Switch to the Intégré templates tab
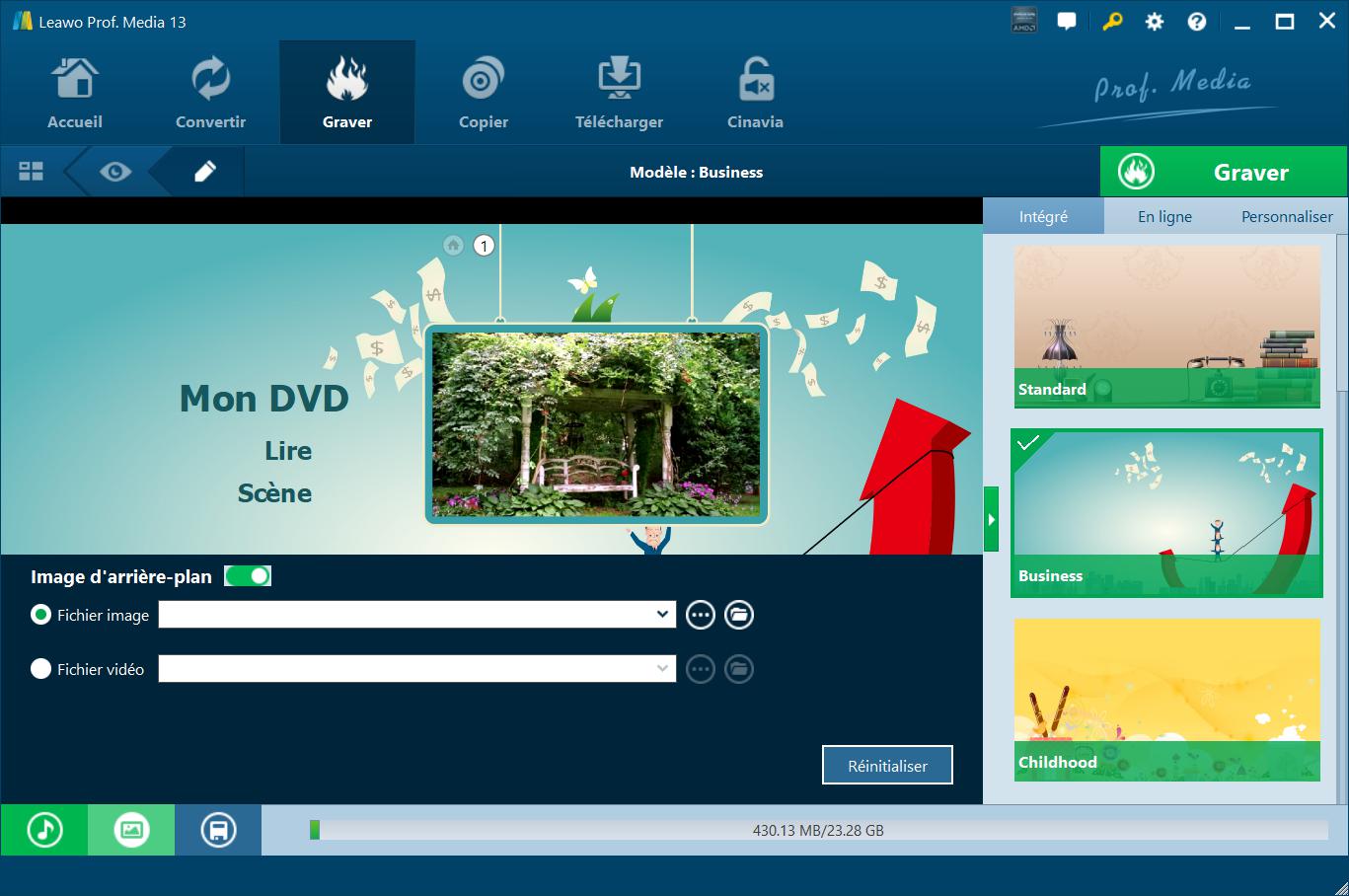The width and height of the screenshot is (1349, 896). [x=1043, y=216]
